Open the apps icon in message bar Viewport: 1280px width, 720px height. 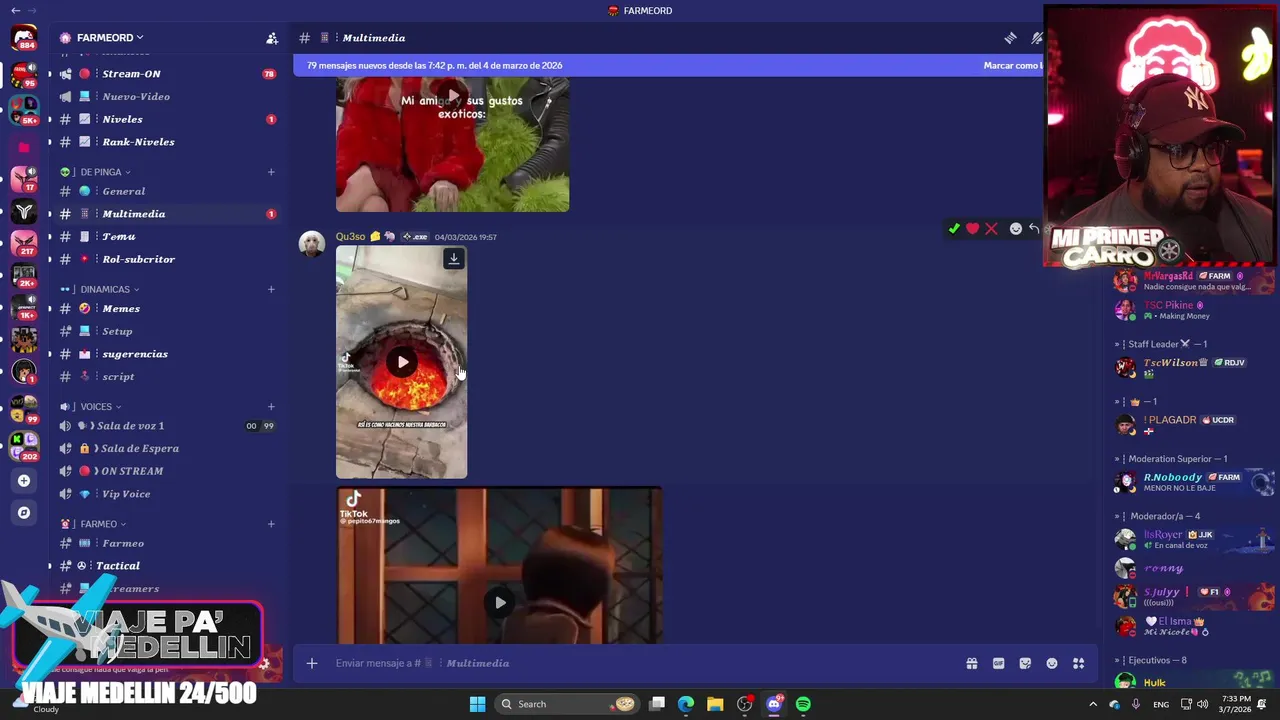pos(1079,663)
